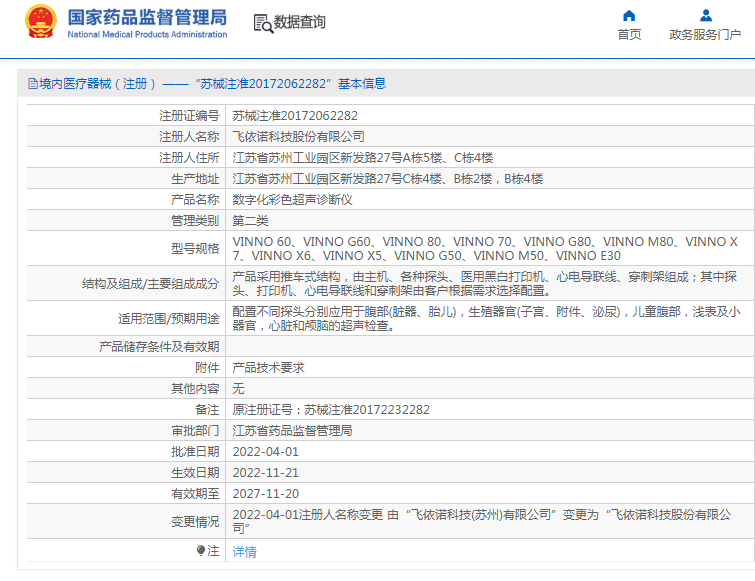This screenshot has height=581, width=755.
Task: Click the 注册人名称 row label
Action: (x=189, y=137)
